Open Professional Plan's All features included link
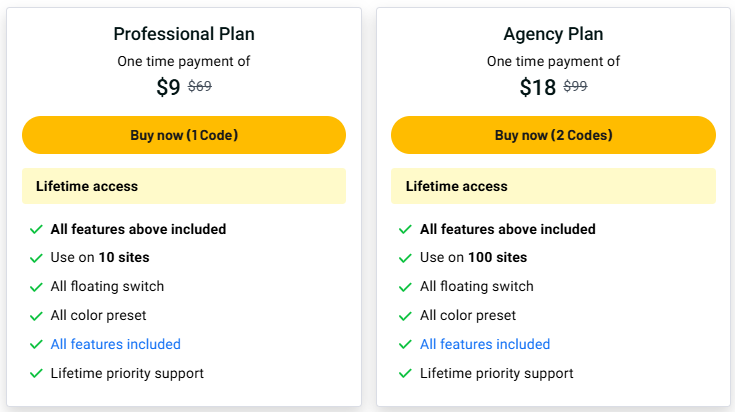The width and height of the screenshot is (735, 412). coord(115,344)
